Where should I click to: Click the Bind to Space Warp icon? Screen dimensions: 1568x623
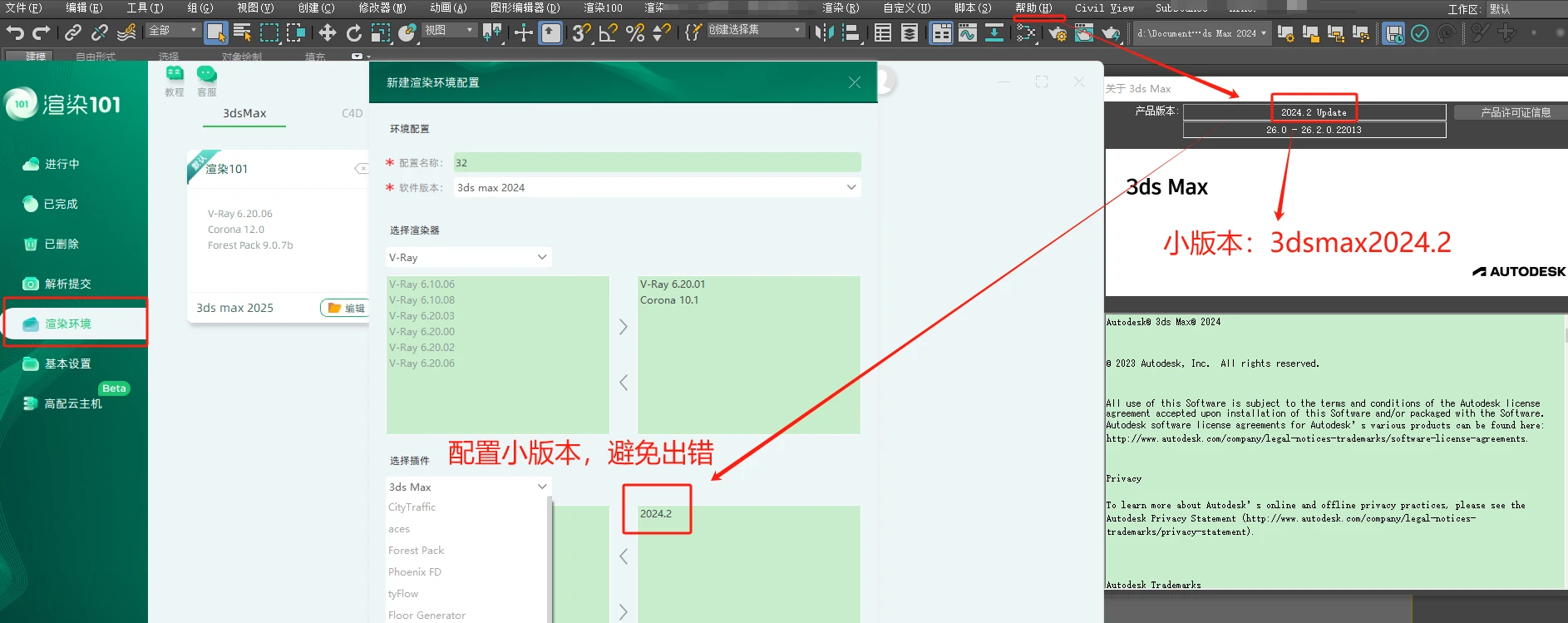coord(126,33)
